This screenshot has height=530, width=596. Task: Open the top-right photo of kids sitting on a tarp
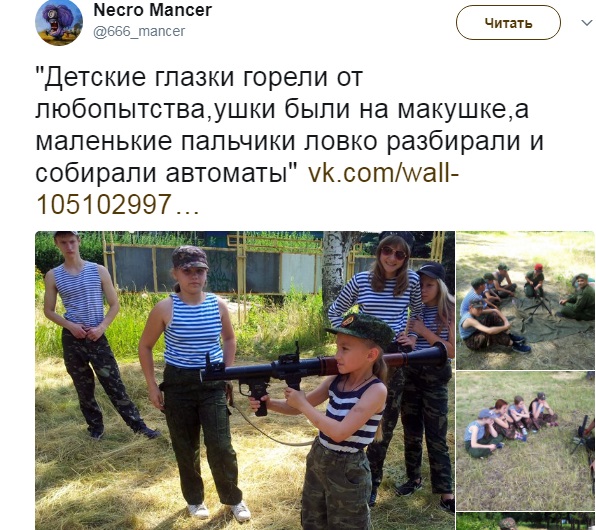click(x=525, y=301)
